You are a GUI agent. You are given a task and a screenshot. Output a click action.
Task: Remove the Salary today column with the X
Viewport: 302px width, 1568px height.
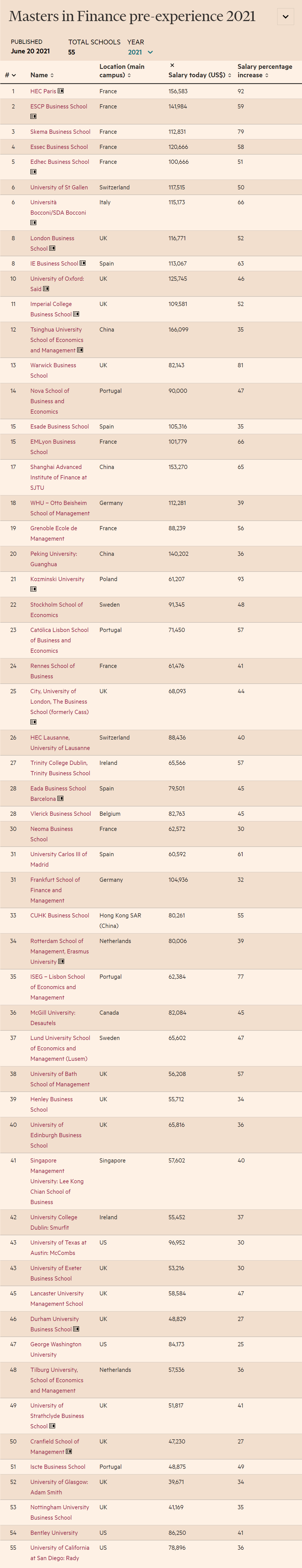pos(172,65)
